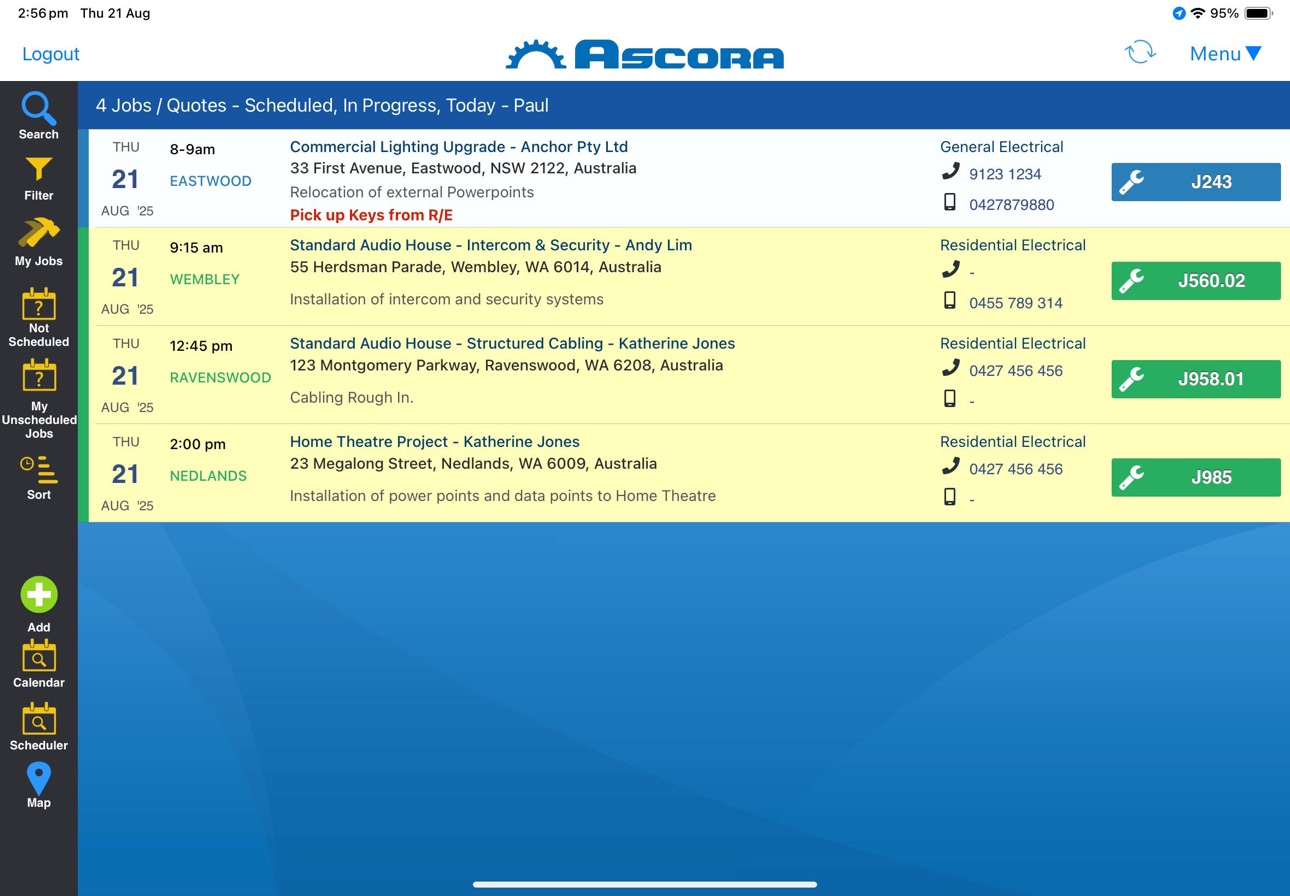Open the Sort options

pos(38,478)
